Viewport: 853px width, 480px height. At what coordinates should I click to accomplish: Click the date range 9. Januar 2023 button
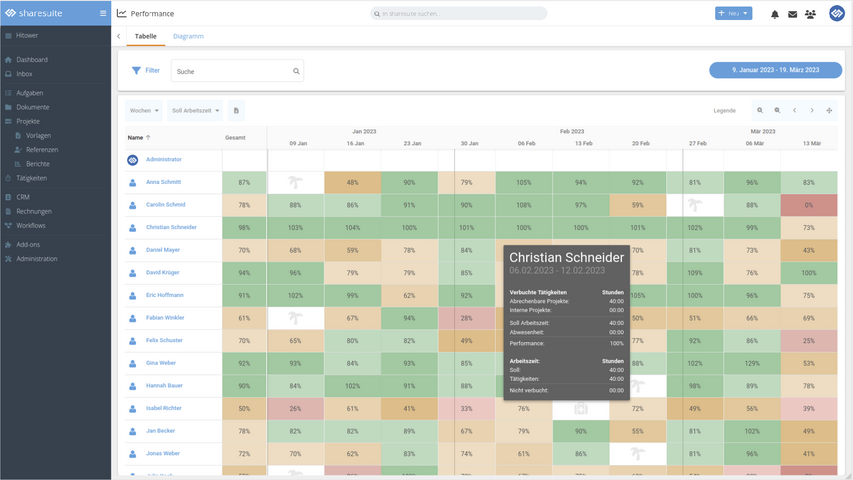click(x=775, y=70)
